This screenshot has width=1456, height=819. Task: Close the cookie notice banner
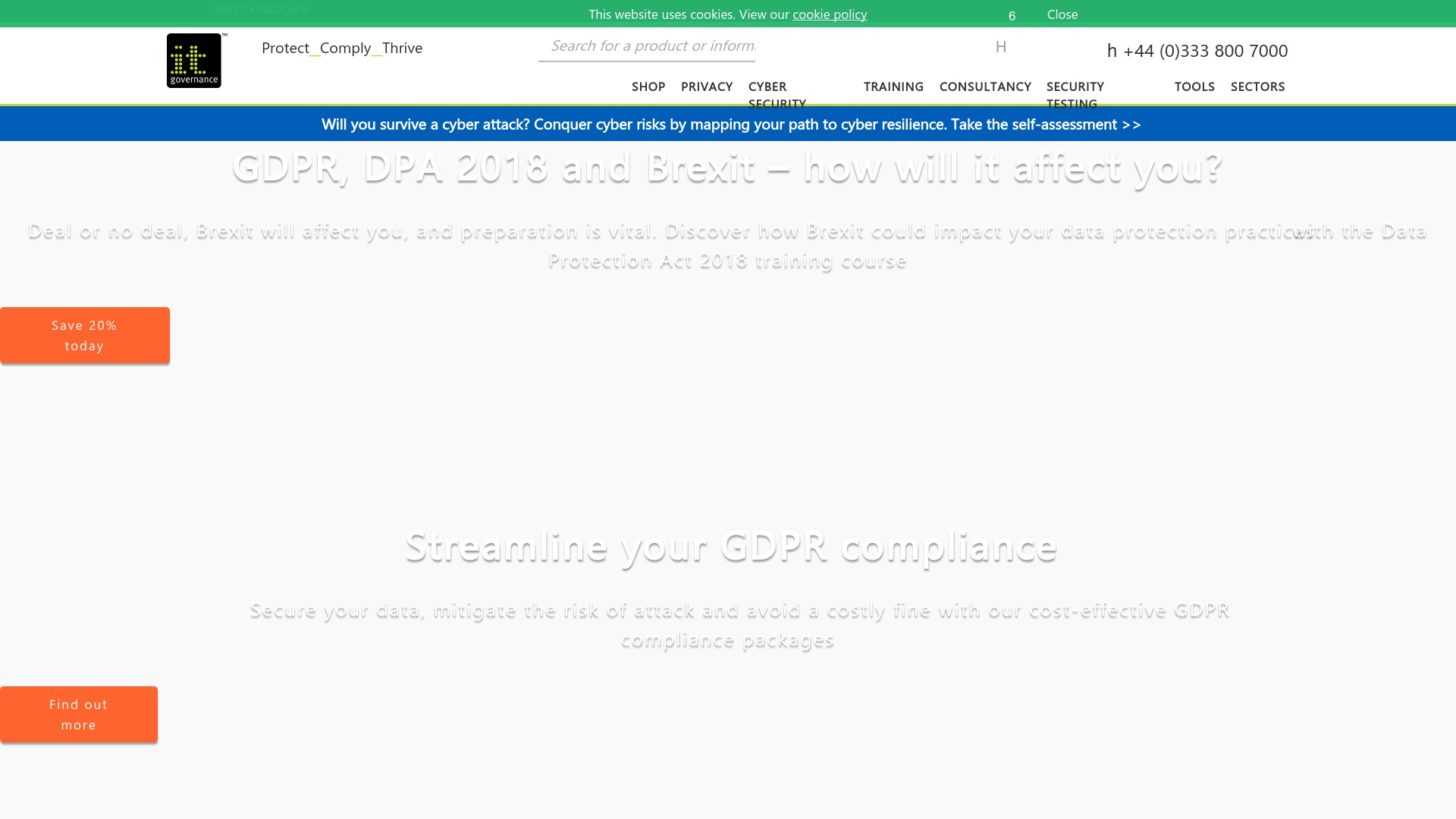pyautogui.click(x=1062, y=14)
